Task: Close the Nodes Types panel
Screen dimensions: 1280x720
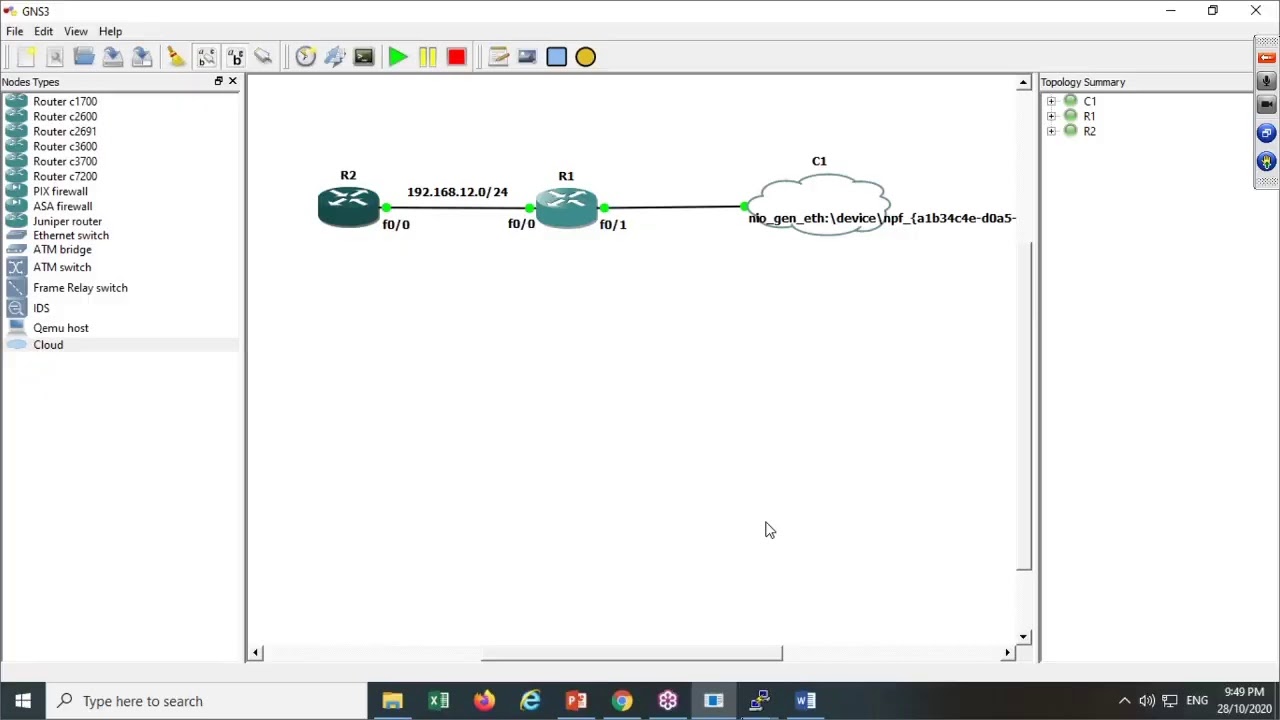Action: [x=233, y=81]
